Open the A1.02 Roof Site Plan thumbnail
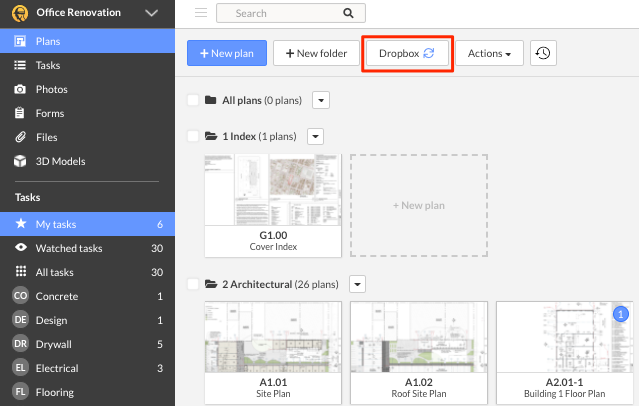 419,353
